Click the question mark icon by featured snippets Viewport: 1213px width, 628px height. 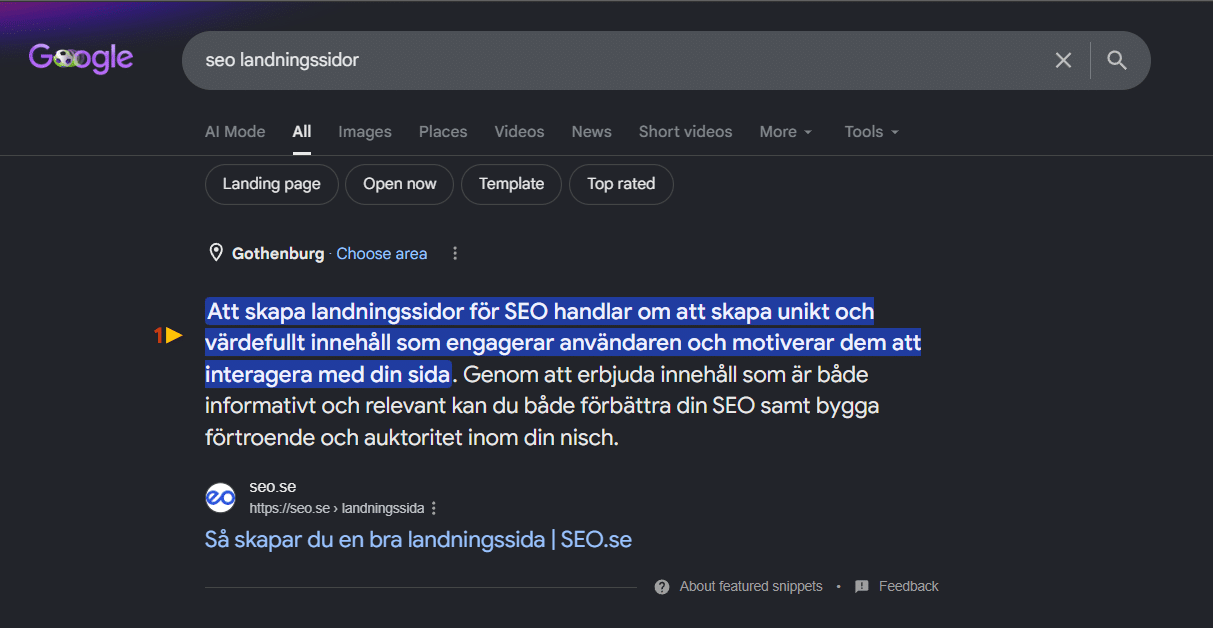tap(662, 587)
